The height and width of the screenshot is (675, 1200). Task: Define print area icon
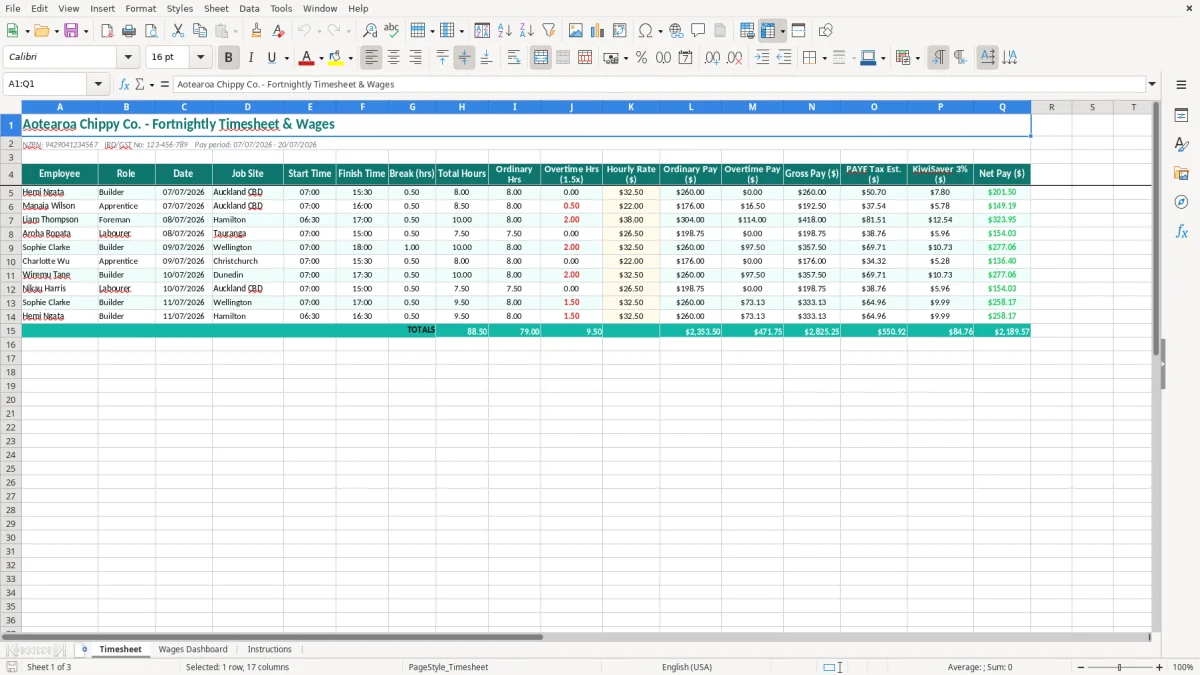point(746,31)
